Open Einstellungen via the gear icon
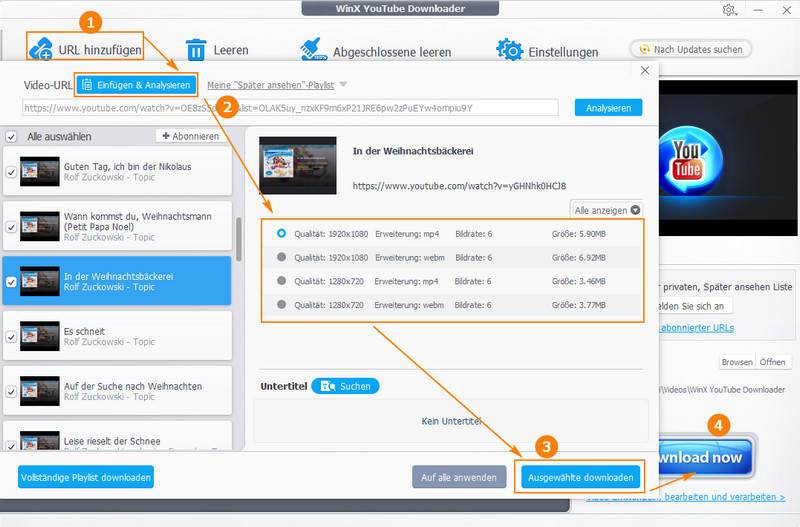The image size is (800, 527). [509, 49]
